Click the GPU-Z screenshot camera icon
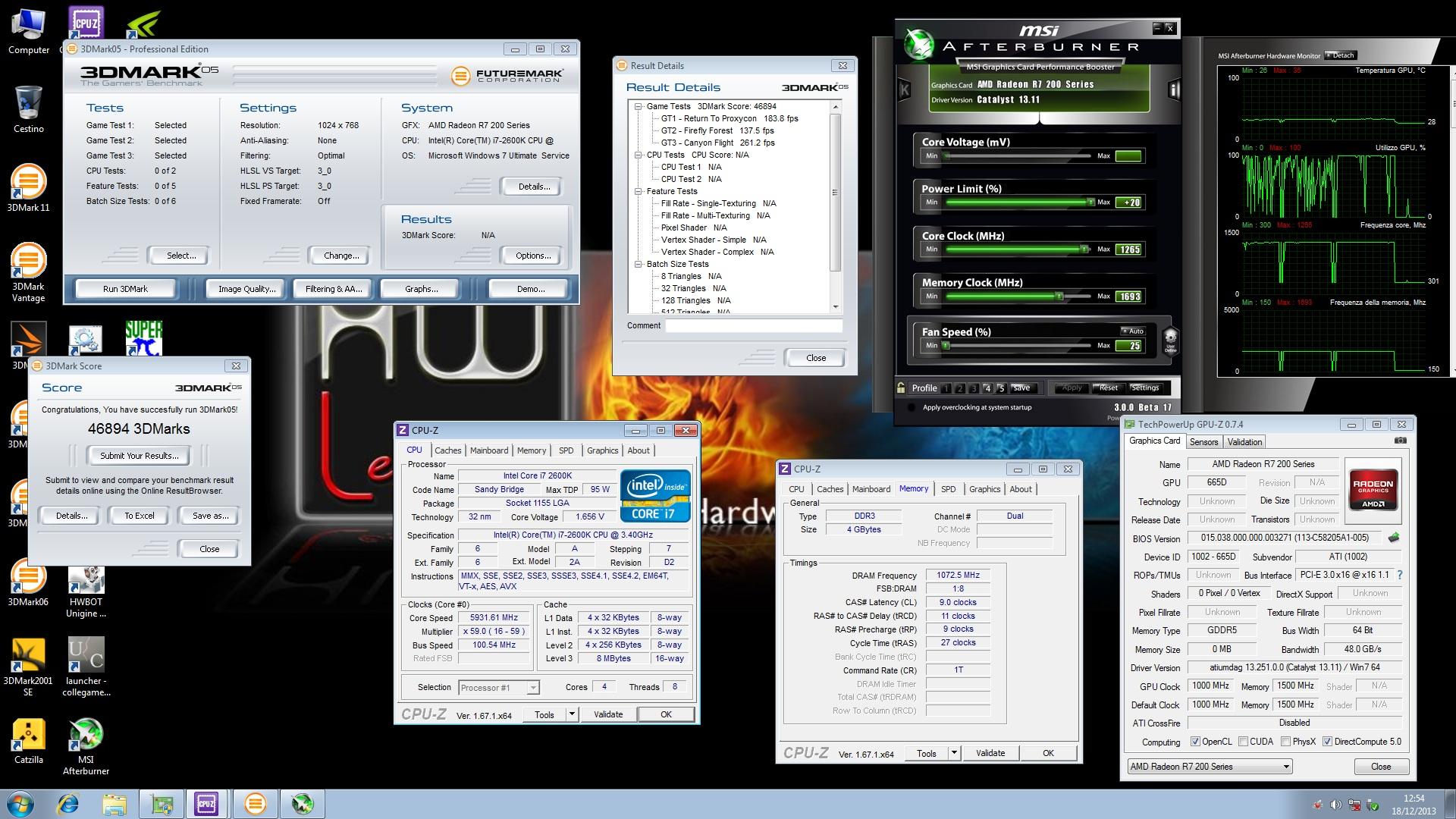Image resolution: width=1456 pixels, height=819 pixels. 1401,441
